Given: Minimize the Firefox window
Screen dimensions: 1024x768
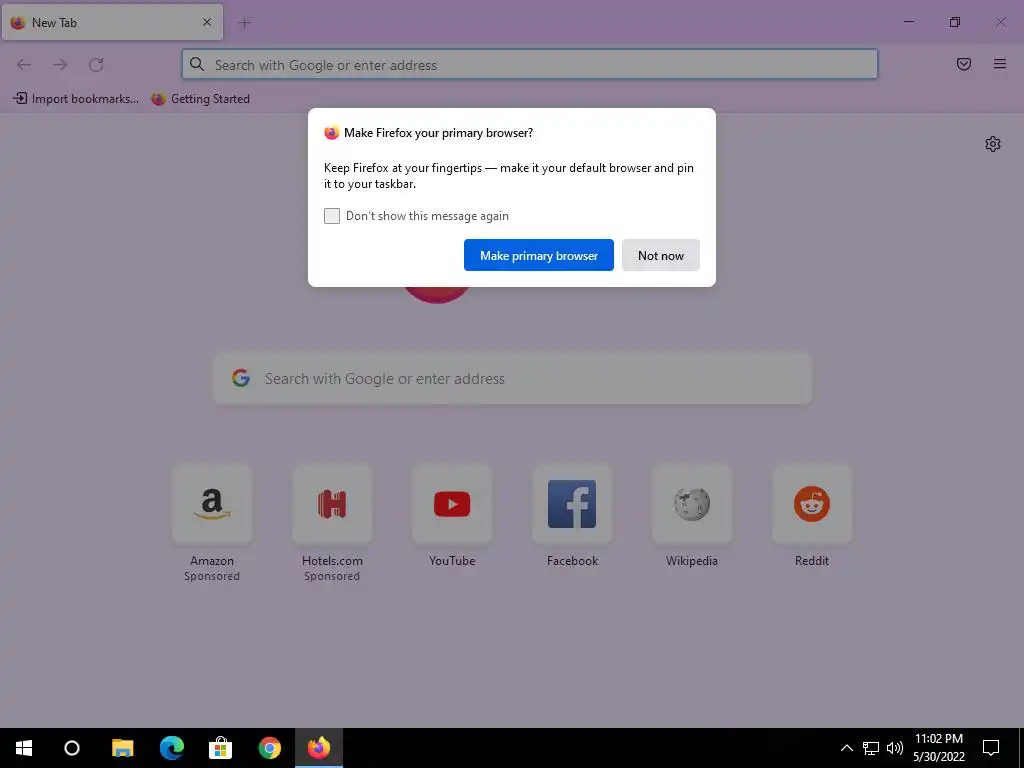Looking at the screenshot, I should click(x=908, y=22).
